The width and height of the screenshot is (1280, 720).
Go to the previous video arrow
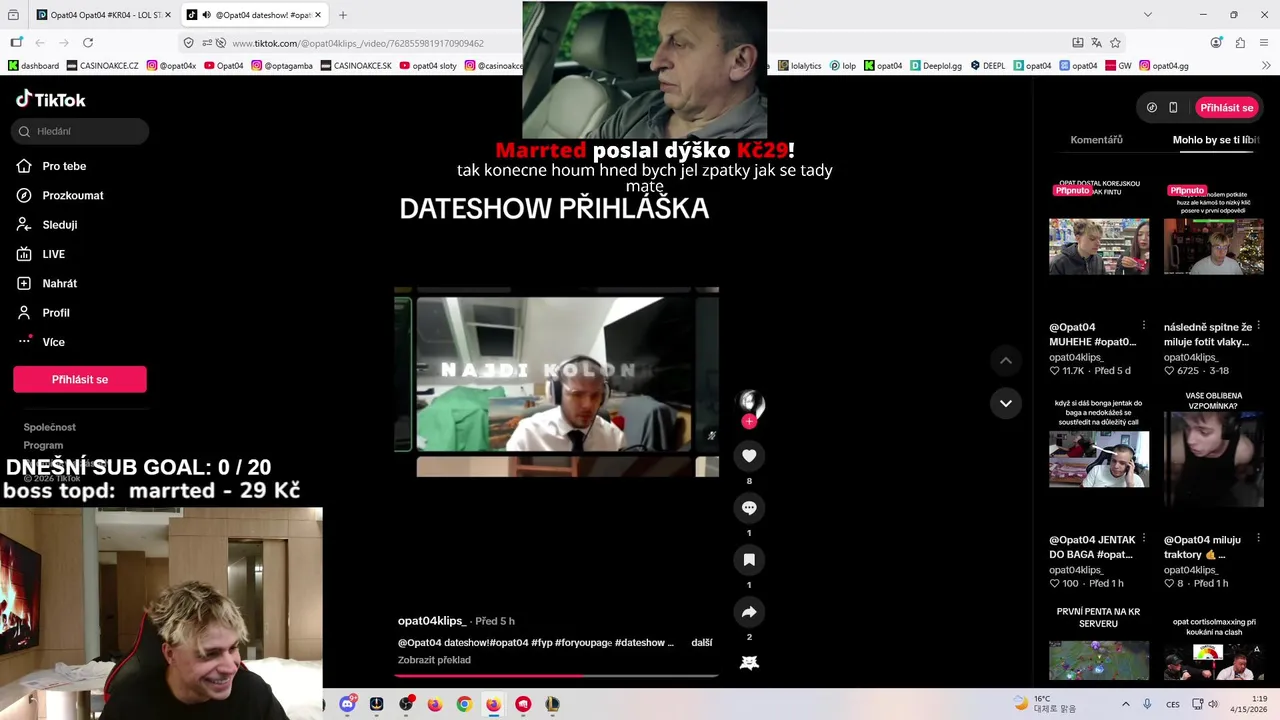(x=1006, y=360)
